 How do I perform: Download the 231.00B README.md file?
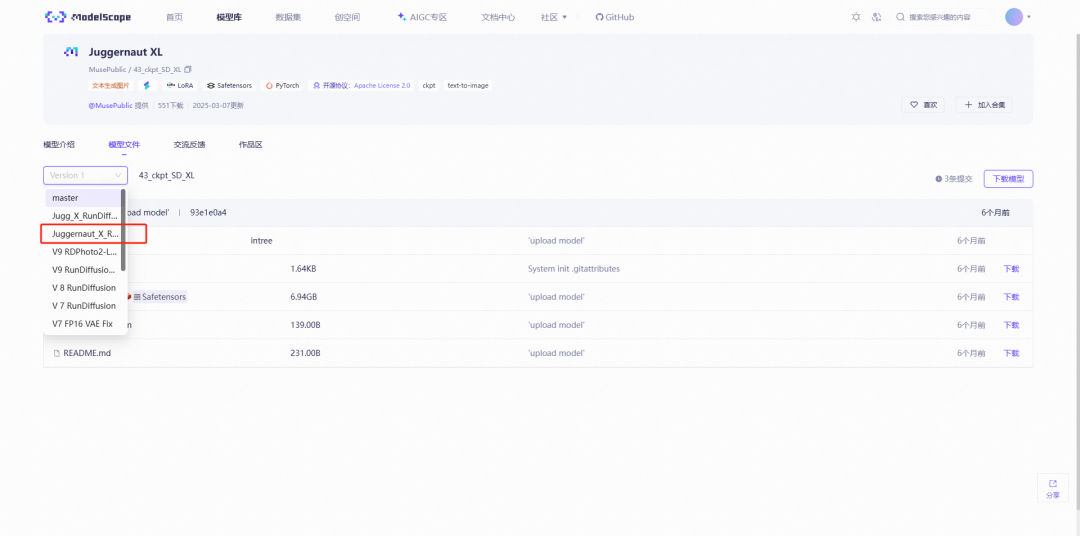(x=1010, y=353)
